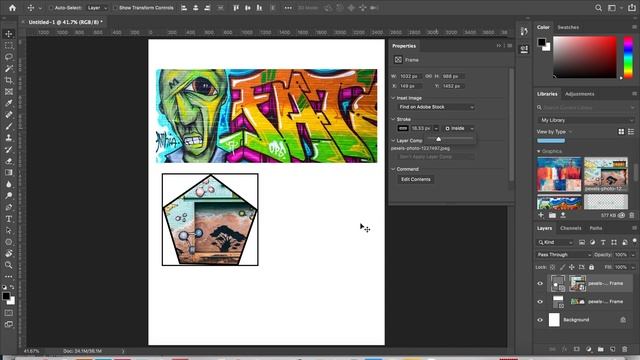The width and height of the screenshot is (640, 360).
Task: Toggle the layer filter on/off switch
Action: pyautogui.click(x=635, y=241)
